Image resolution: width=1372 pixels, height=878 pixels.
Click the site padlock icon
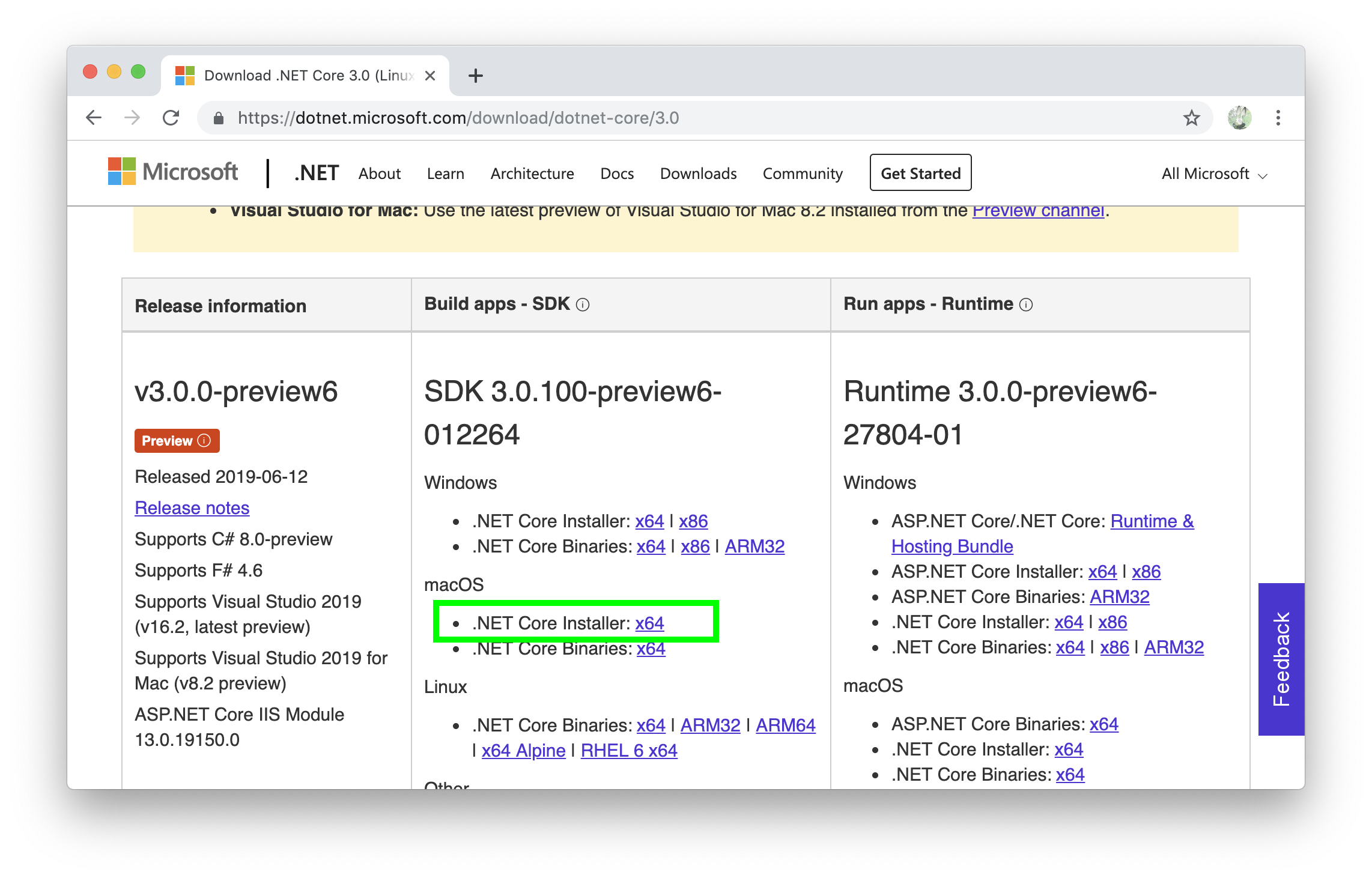pos(219,118)
